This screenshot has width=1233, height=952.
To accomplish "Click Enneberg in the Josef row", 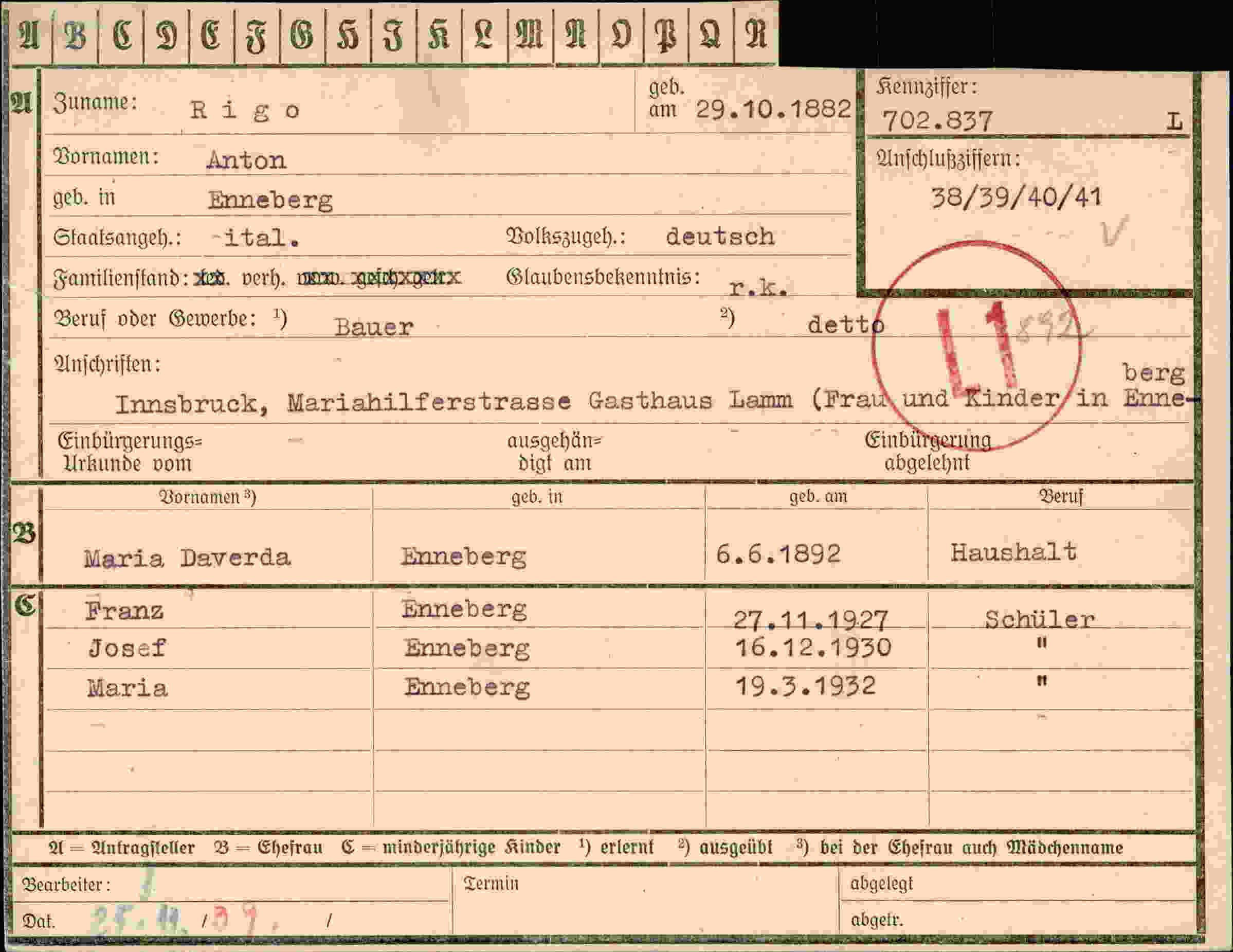I will tap(467, 648).
